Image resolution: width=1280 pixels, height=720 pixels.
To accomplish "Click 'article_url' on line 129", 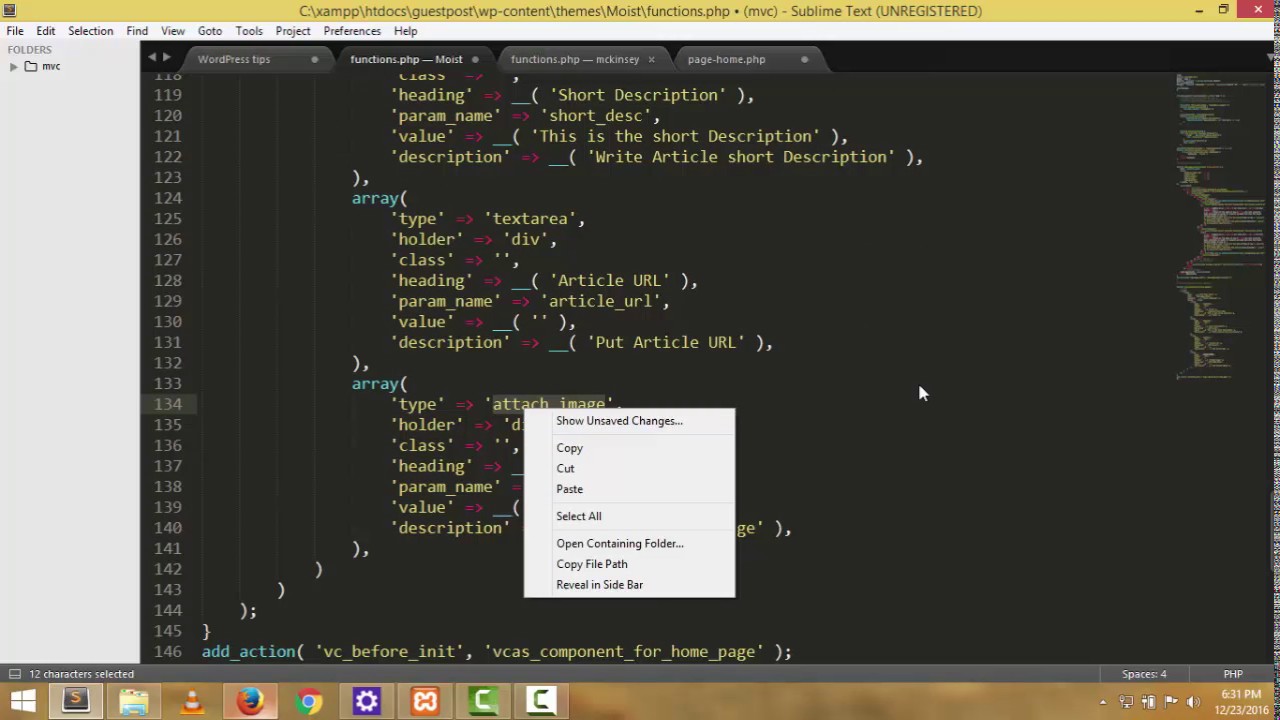I will point(600,301).
